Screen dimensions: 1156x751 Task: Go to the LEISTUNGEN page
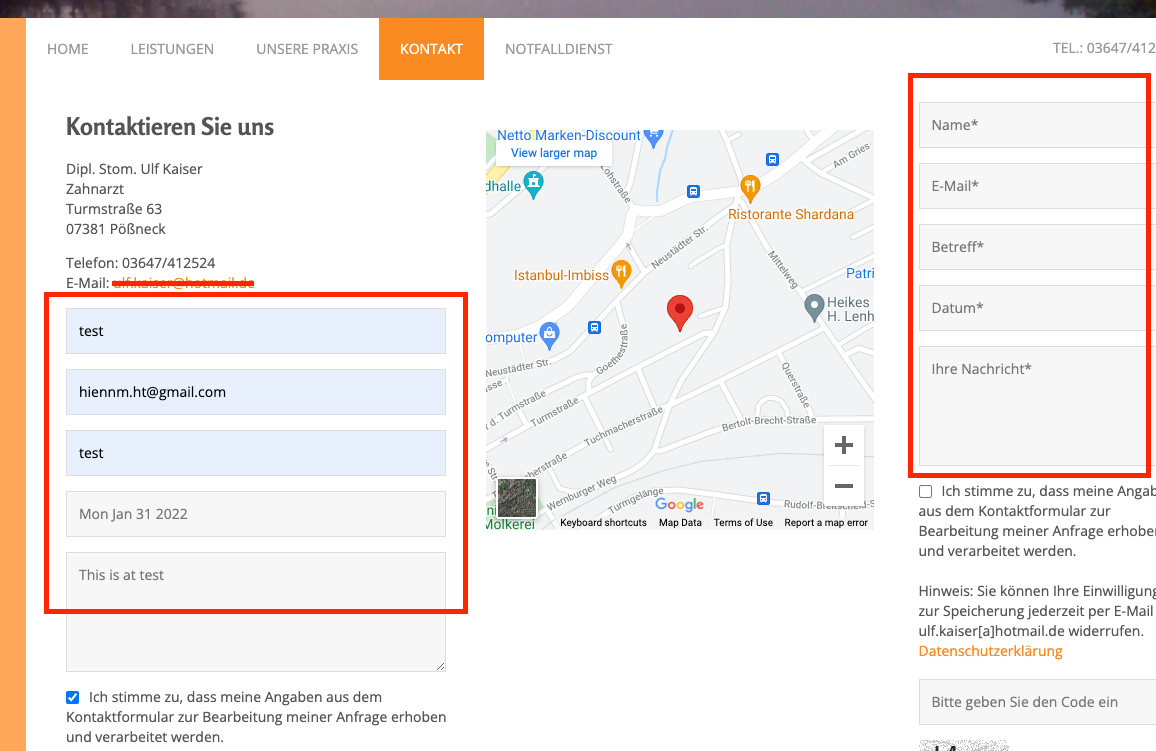pyautogui.click(x=172, y=49)
